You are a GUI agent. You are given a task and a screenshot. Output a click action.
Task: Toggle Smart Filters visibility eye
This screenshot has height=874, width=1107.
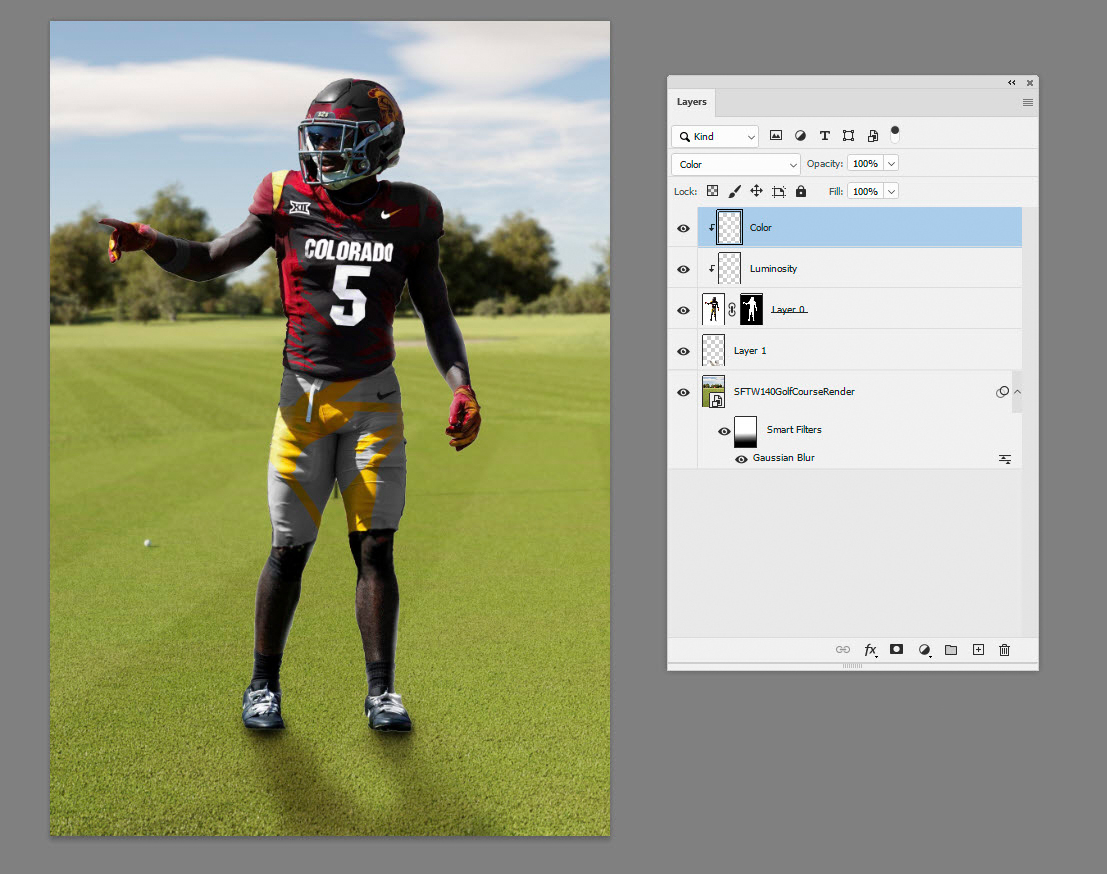tap(724, 431)
